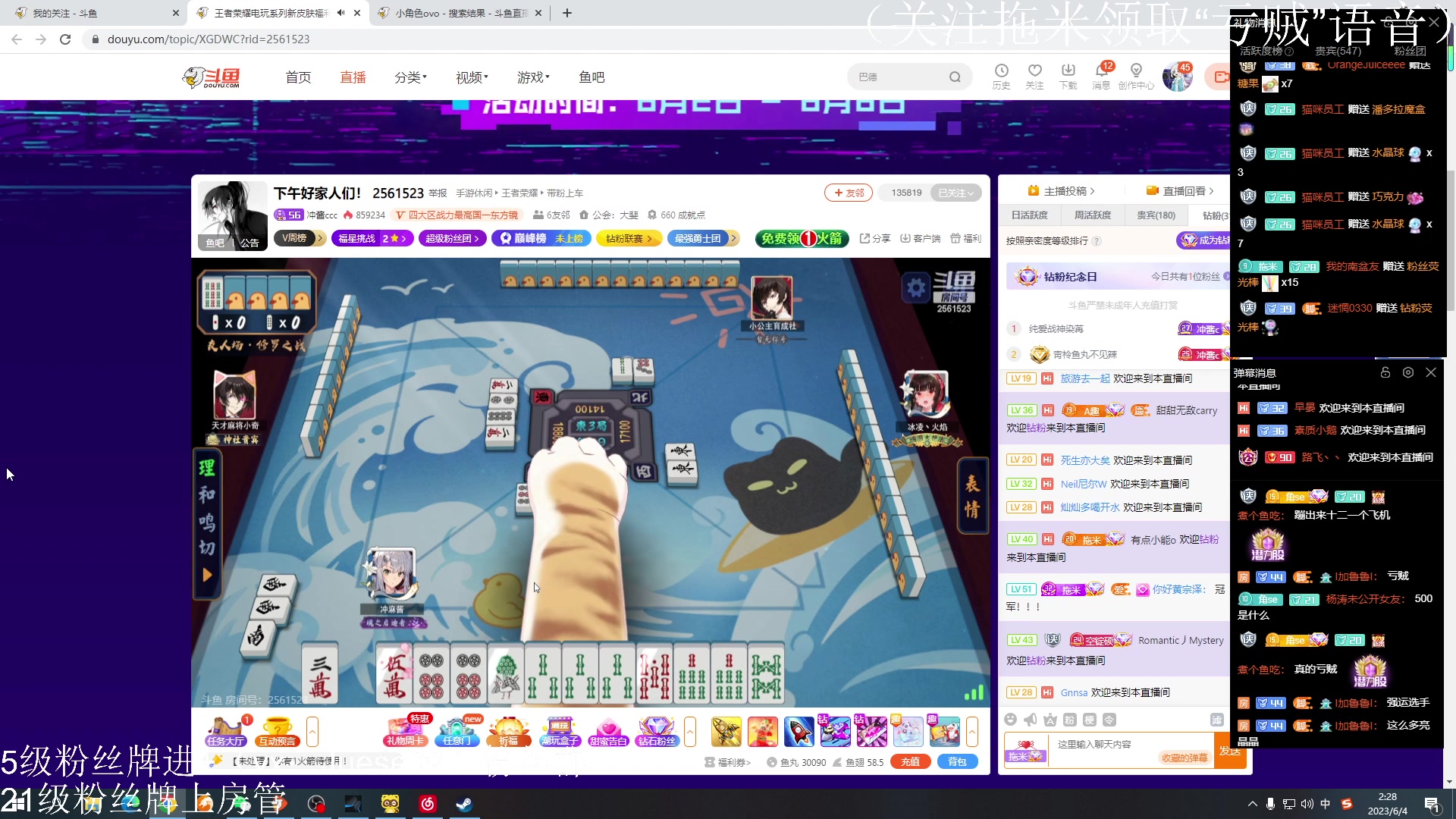Open 任意门 portal icon

coord(457,731)
